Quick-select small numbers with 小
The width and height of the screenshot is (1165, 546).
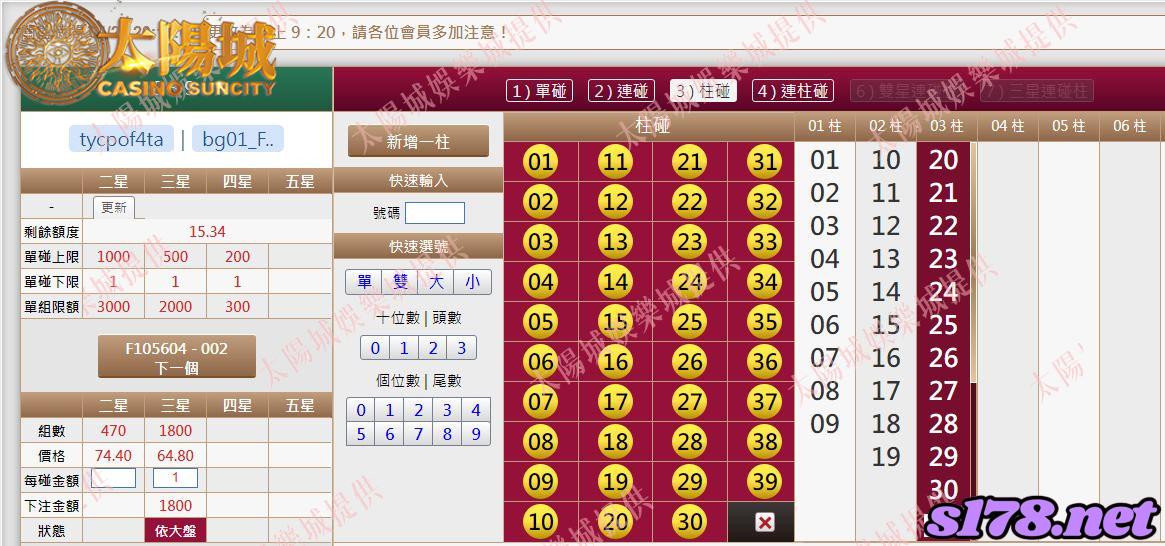pos(473,282)
